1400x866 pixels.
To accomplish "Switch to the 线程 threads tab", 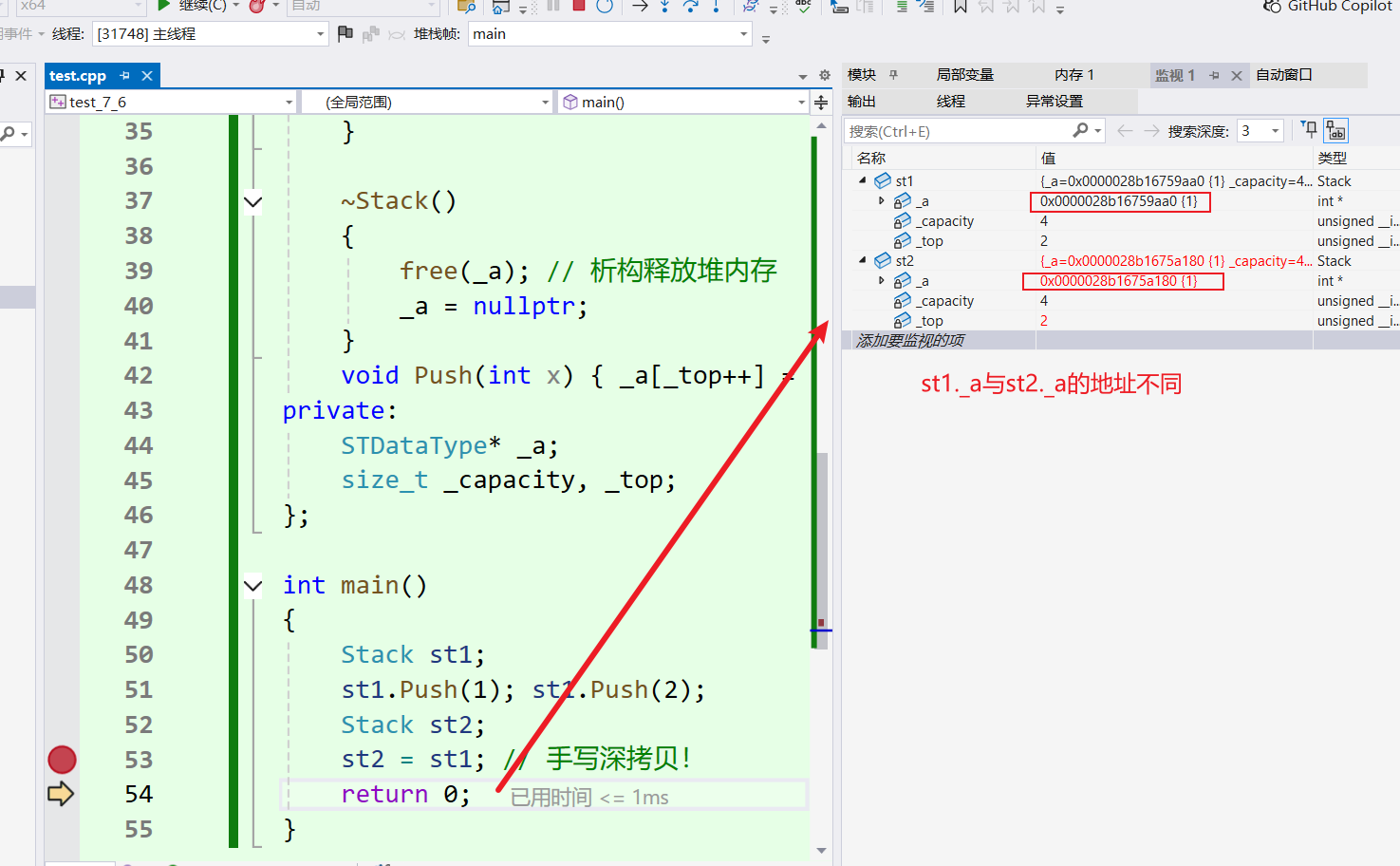I will (x=951, y=101).
